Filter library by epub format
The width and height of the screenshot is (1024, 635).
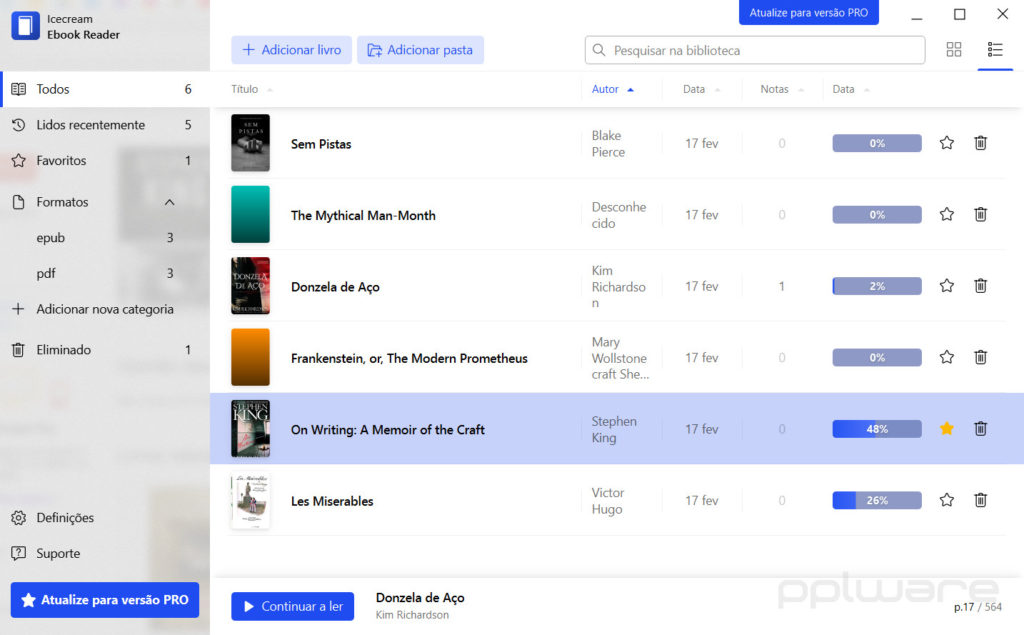[50, 237]
